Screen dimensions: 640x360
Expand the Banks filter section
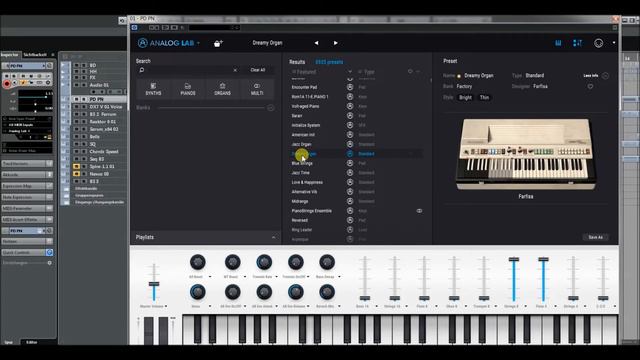(x=270, y=108)
